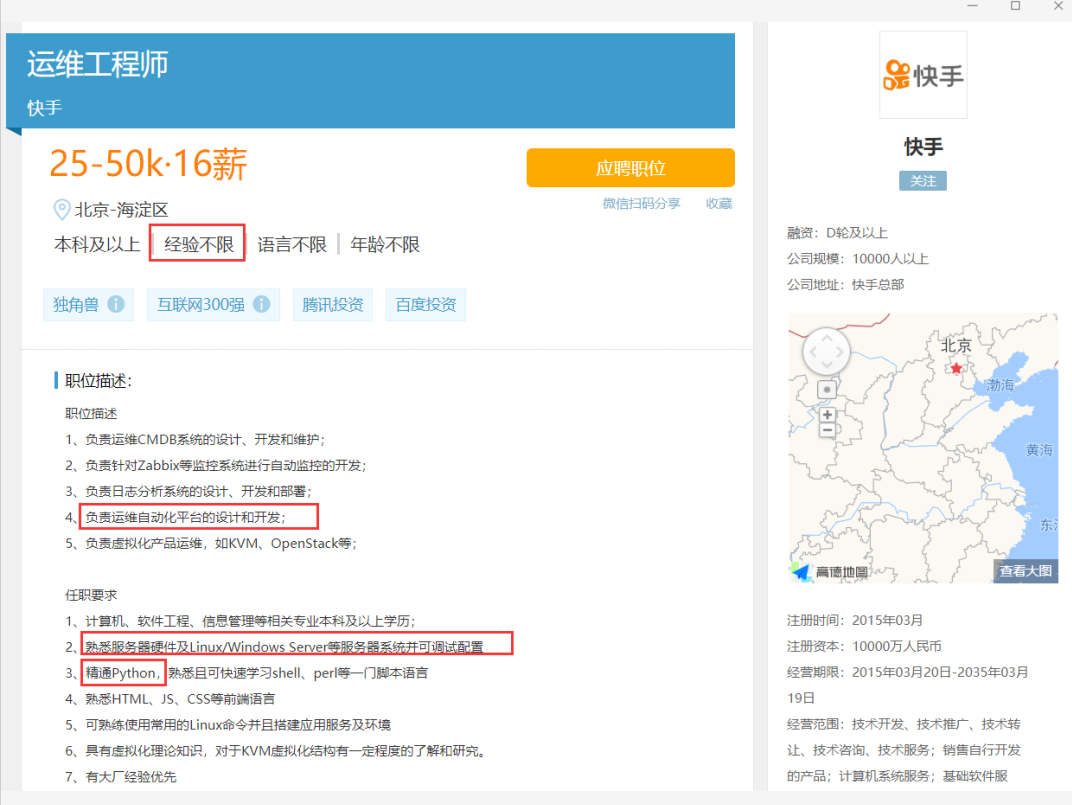Click requirement about Linux/Windows Server
The image size is (1072, 805).
[284, 647]
